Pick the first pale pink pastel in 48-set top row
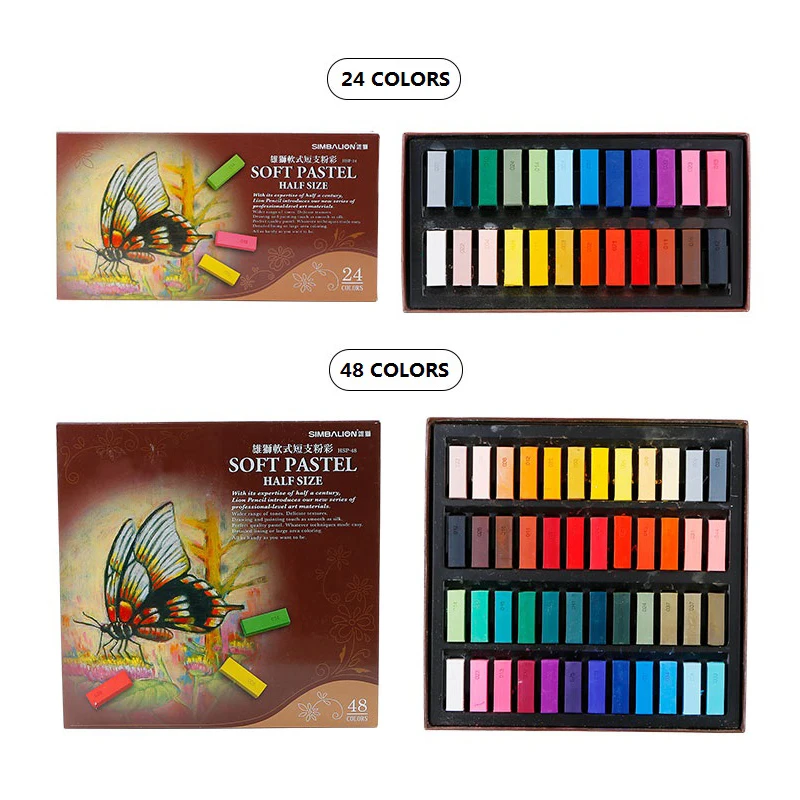The height and width of the screenshot is (800, 800). (x=458, y=472)
